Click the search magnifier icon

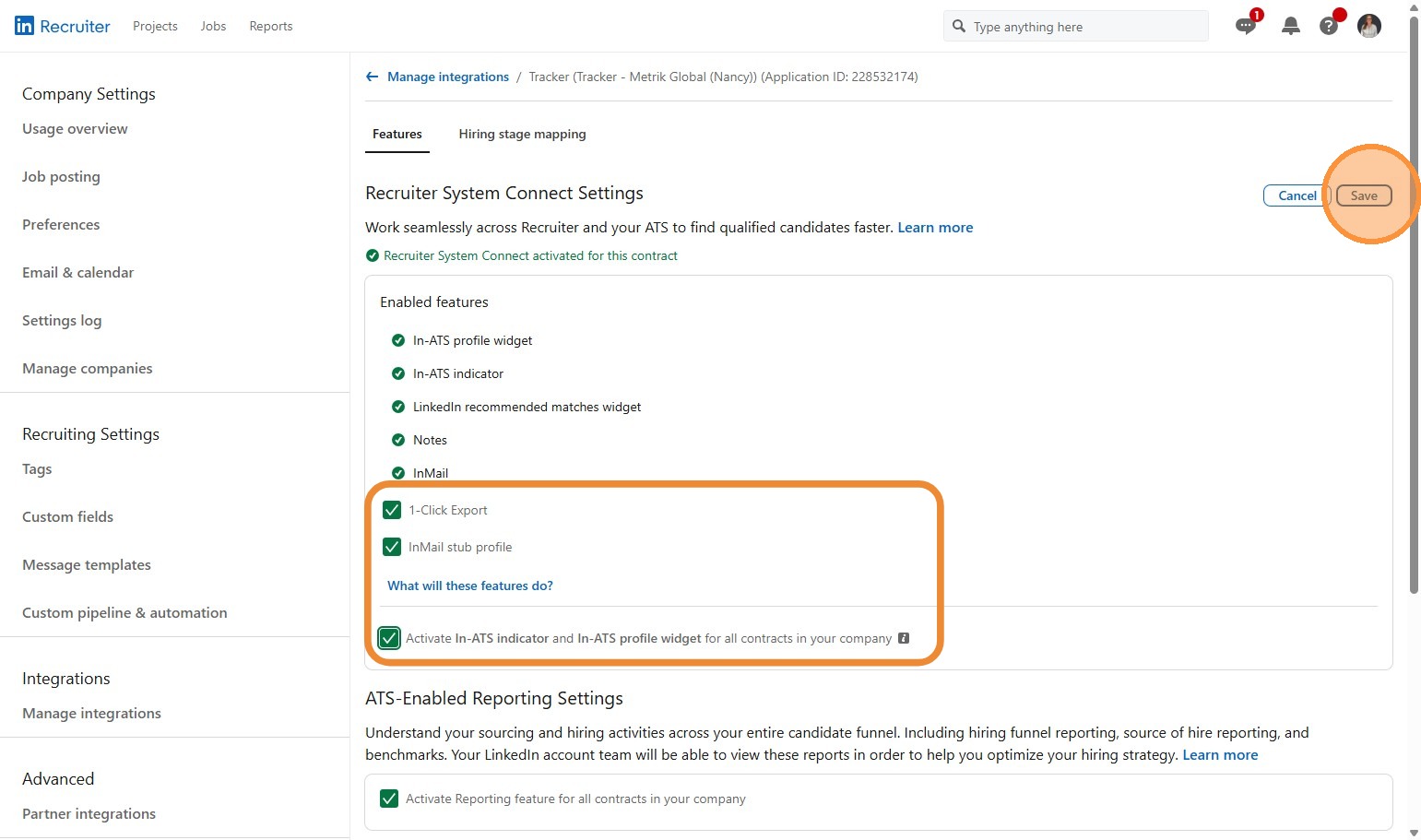pos(959,27)
